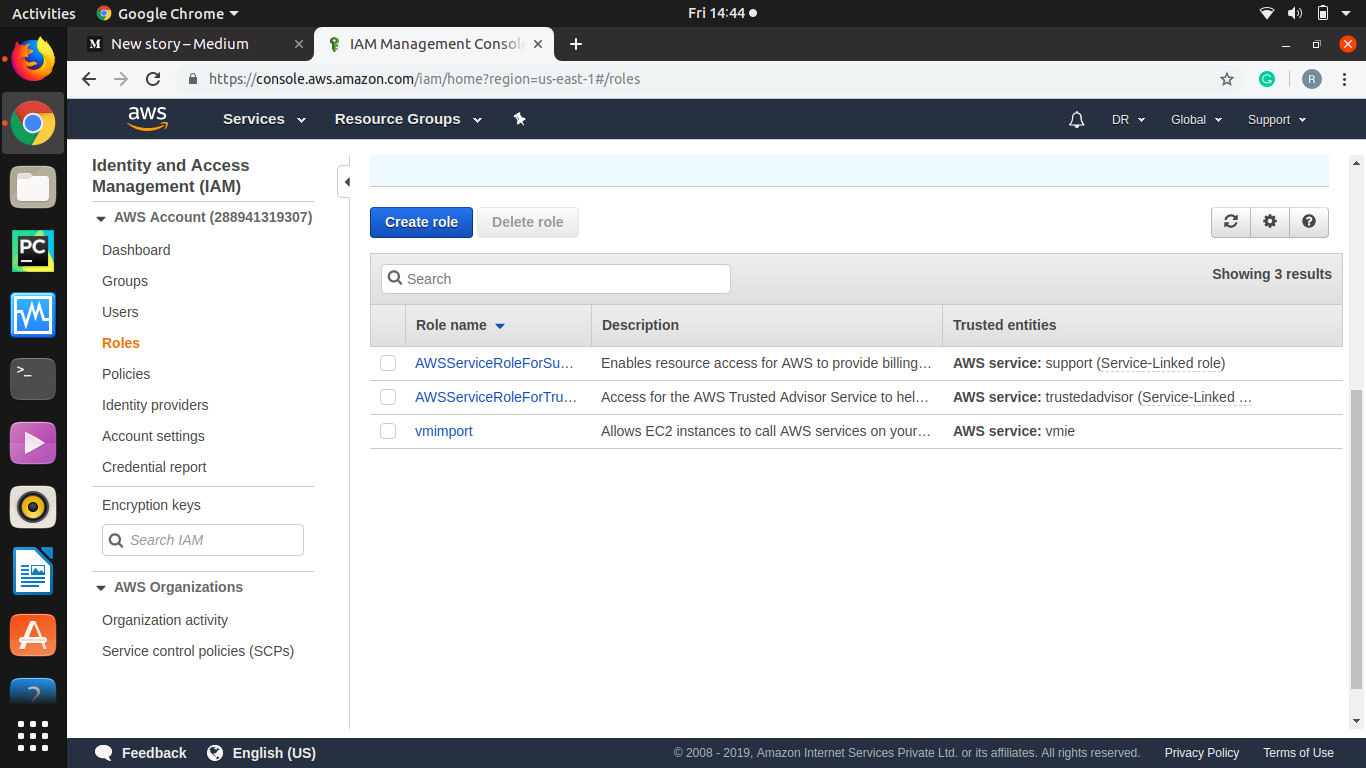The image size is (1366, 768).
Task: Show the applications grid
Action: pyautogui.click(x=33, y=736)
